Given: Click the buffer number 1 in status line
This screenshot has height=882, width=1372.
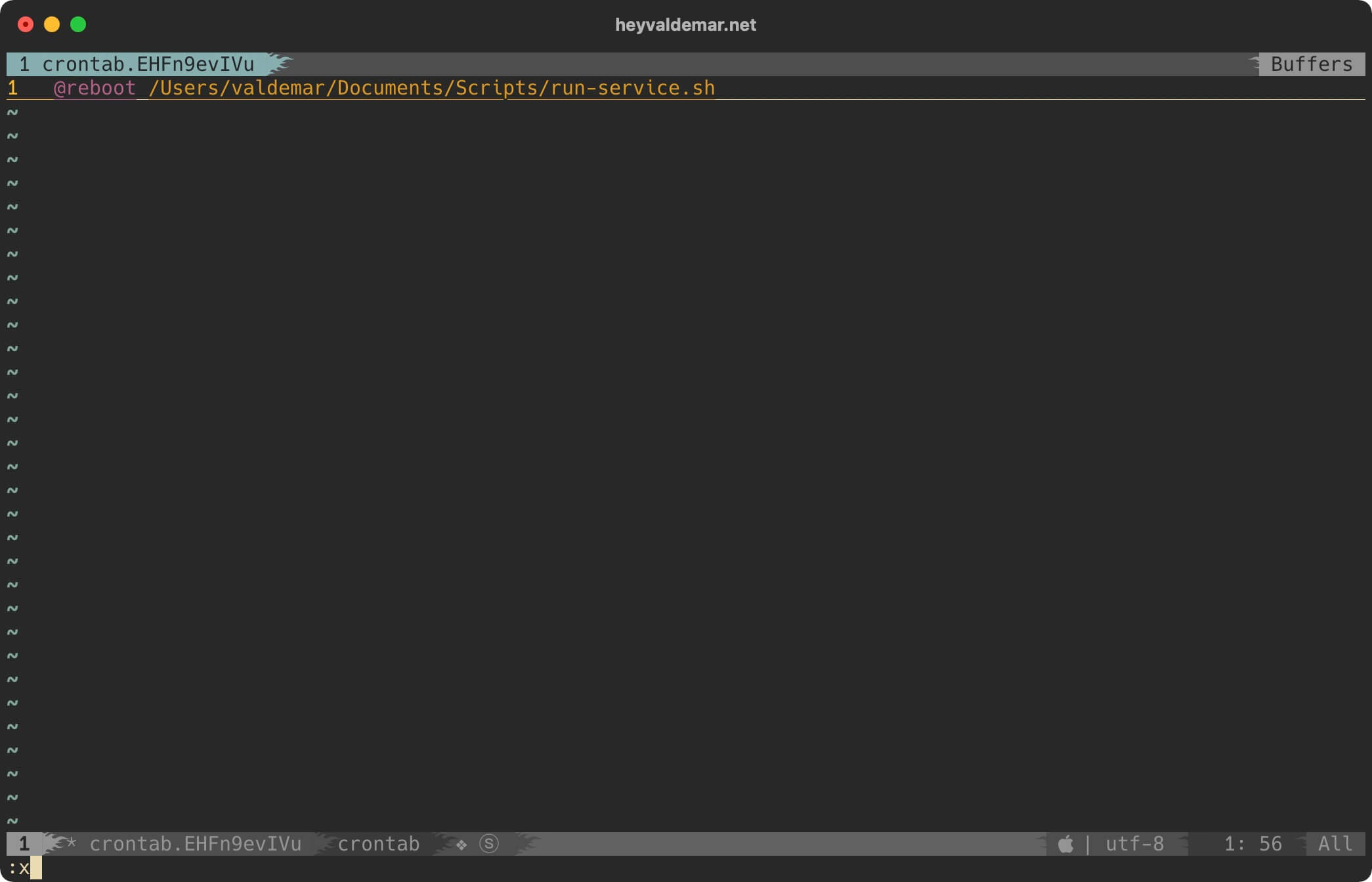Looking at the screenshot, I should [x=24, y=844].
